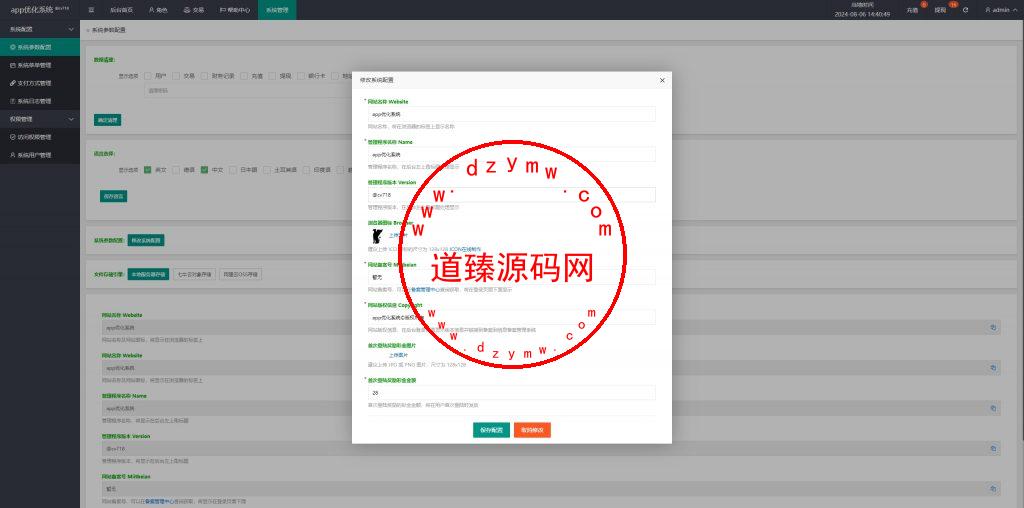Screen dimensions: 1024x508
Task: Check the 土耳其语 language checkbox
Action: point(267,169)
